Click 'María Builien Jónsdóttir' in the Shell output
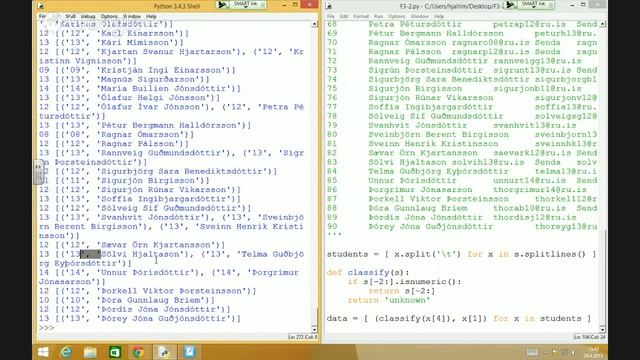 pos(163,89)
